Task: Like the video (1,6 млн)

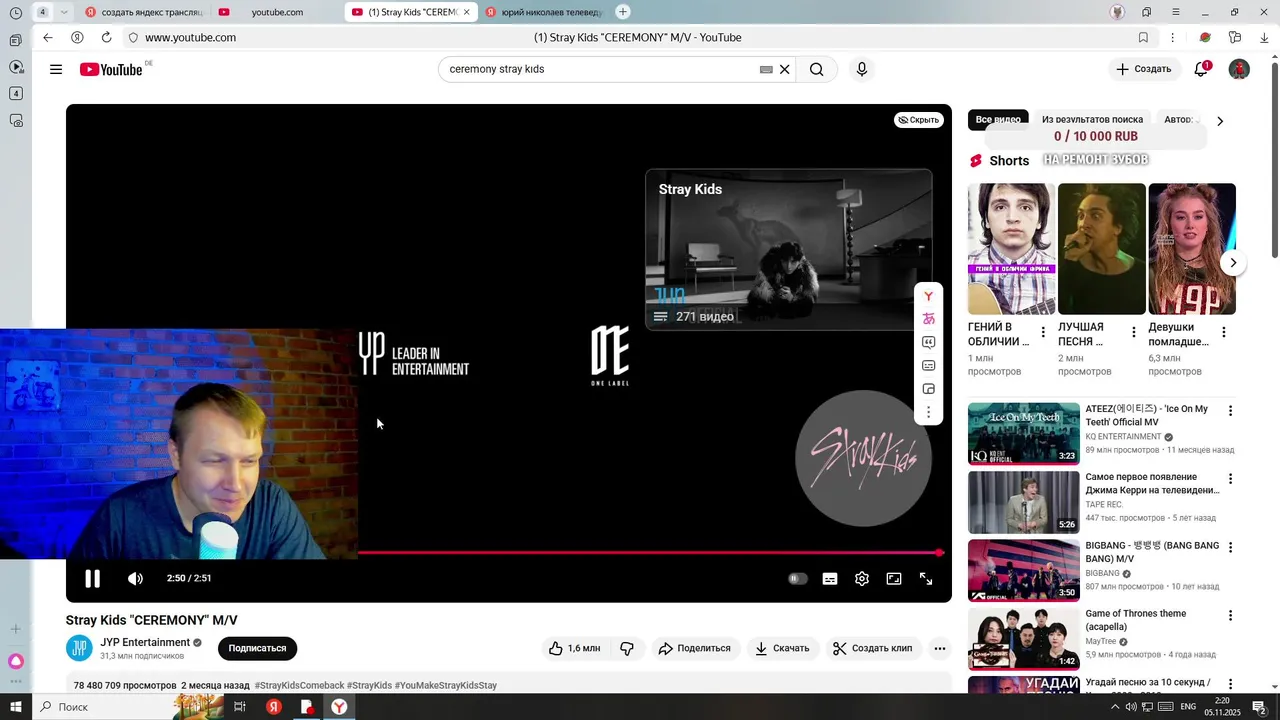Action: pyautogui.click(x=575, y=648)
